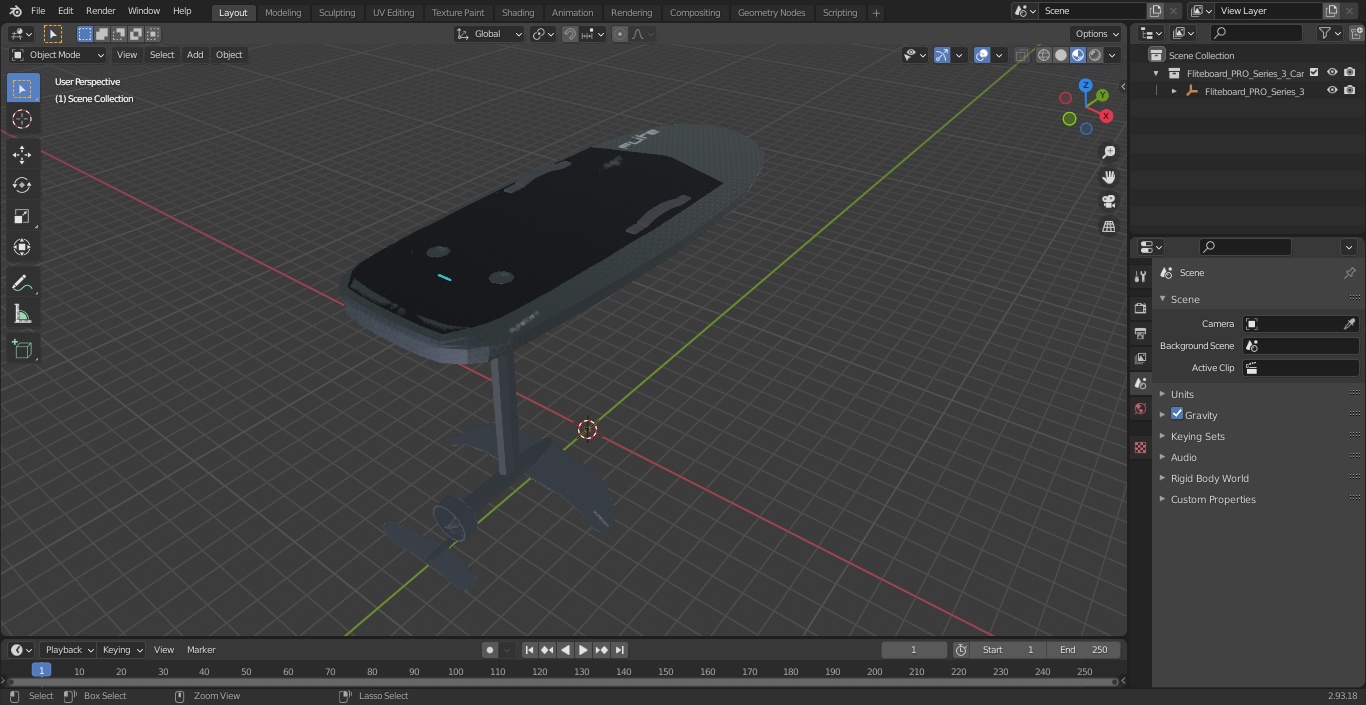Toggle proportional editing
Image resolution: width=1366 pixels, height=705 pixels.
click(620, 34)
